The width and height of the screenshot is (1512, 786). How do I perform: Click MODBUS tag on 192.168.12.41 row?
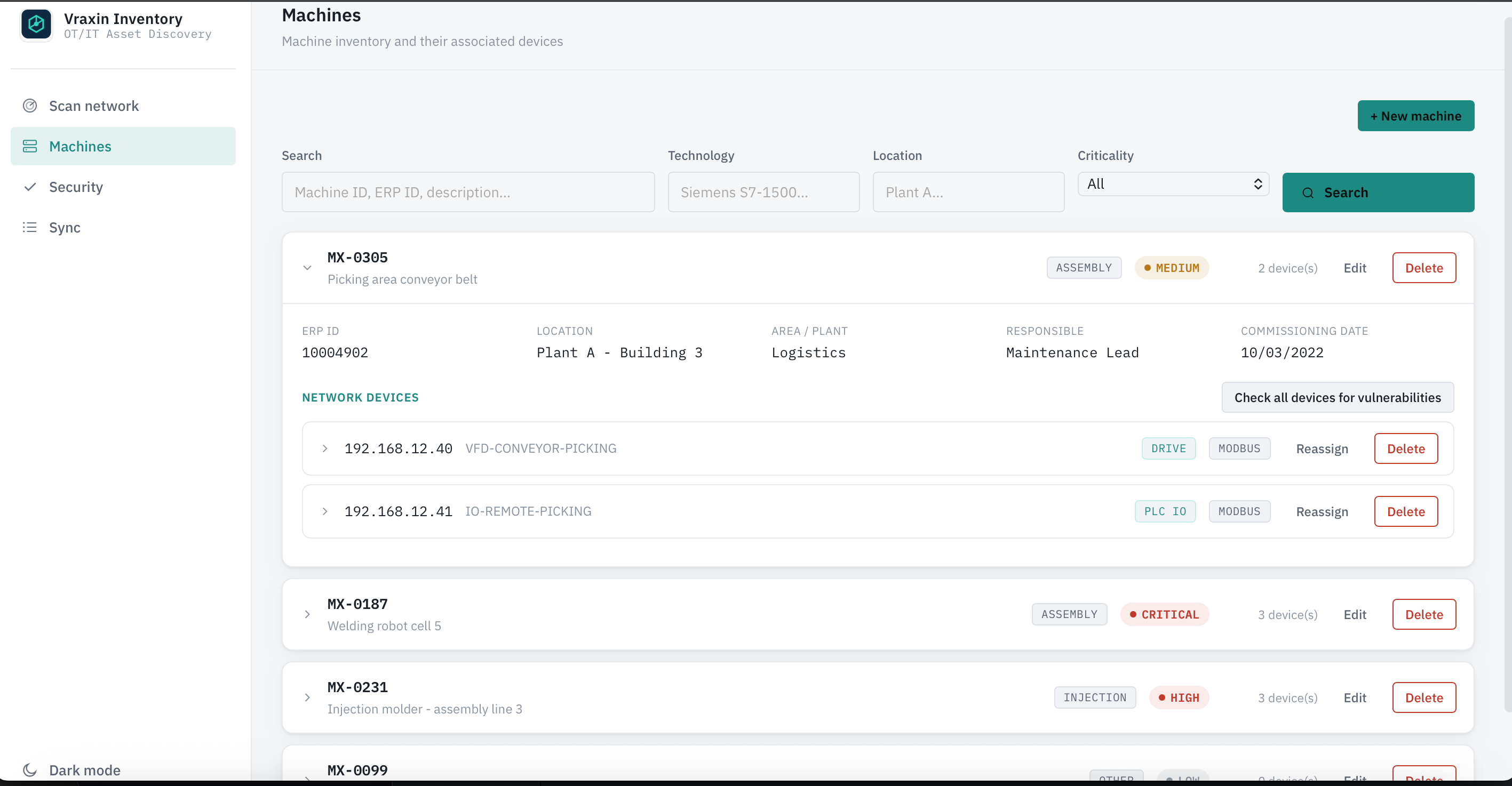click(1239, 511)
